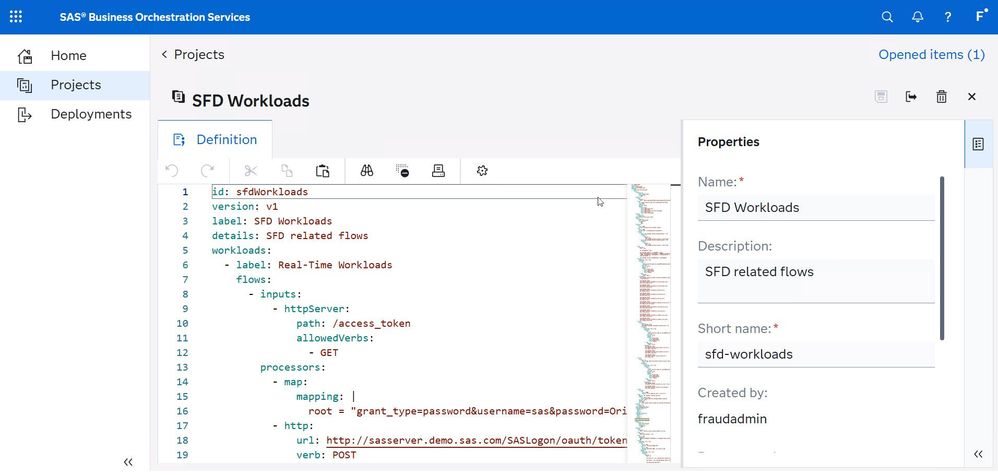Click the 'processors:' code line
The width and height of the screenshot is (998, 475).
[293, 367]
